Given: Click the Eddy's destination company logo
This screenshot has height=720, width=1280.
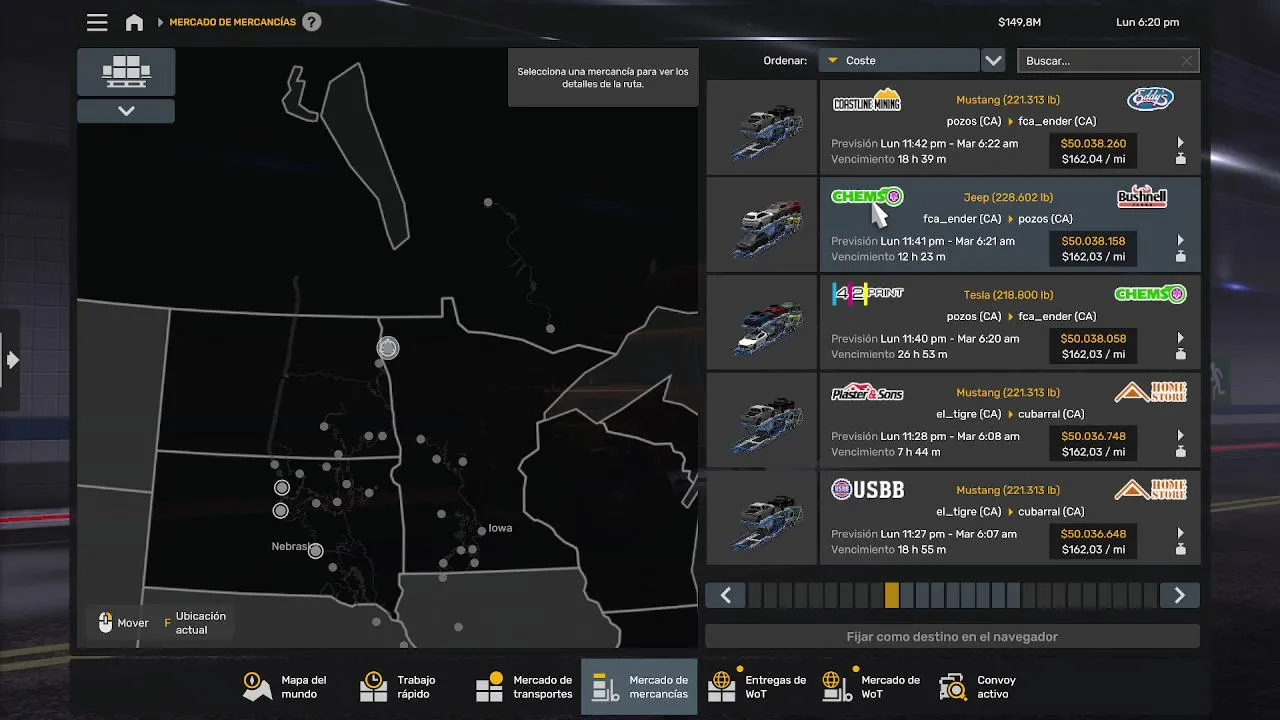Looking at the screenshot, I should coord(1150,99).
